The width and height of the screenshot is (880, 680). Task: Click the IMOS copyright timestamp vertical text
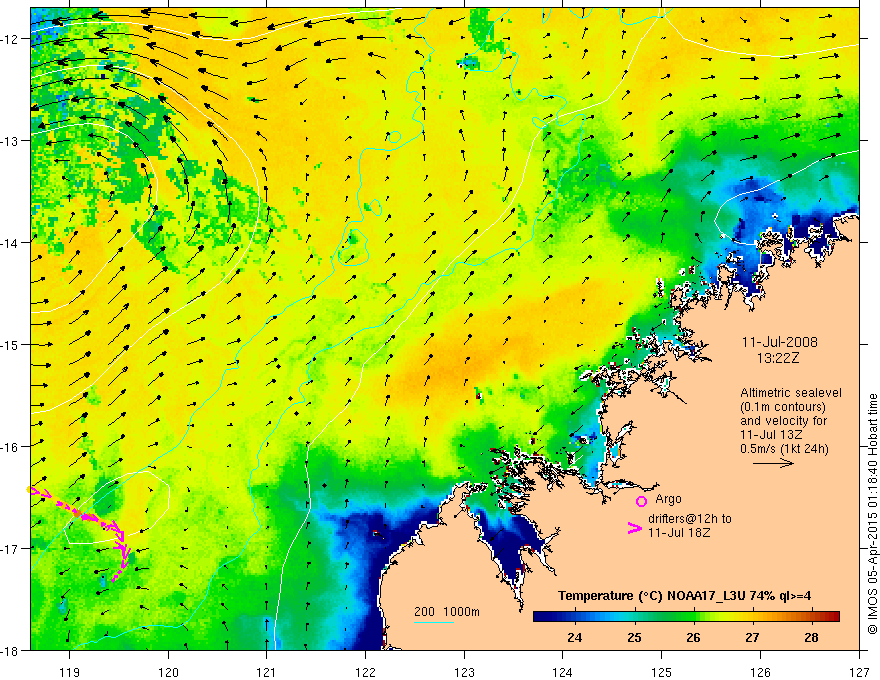pyautogui.click(x=872, y=514)
